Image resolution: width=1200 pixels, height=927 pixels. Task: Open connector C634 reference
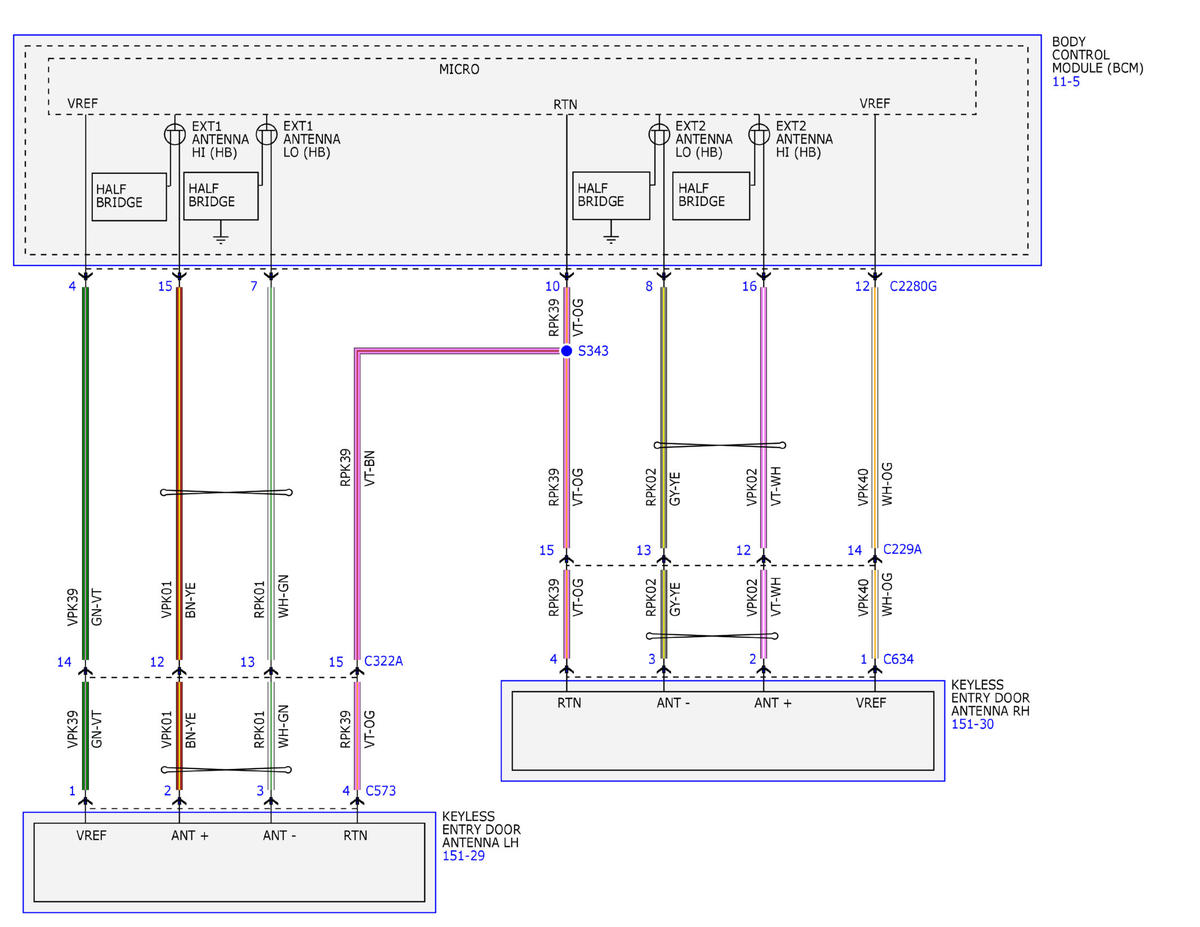point(899,659)
